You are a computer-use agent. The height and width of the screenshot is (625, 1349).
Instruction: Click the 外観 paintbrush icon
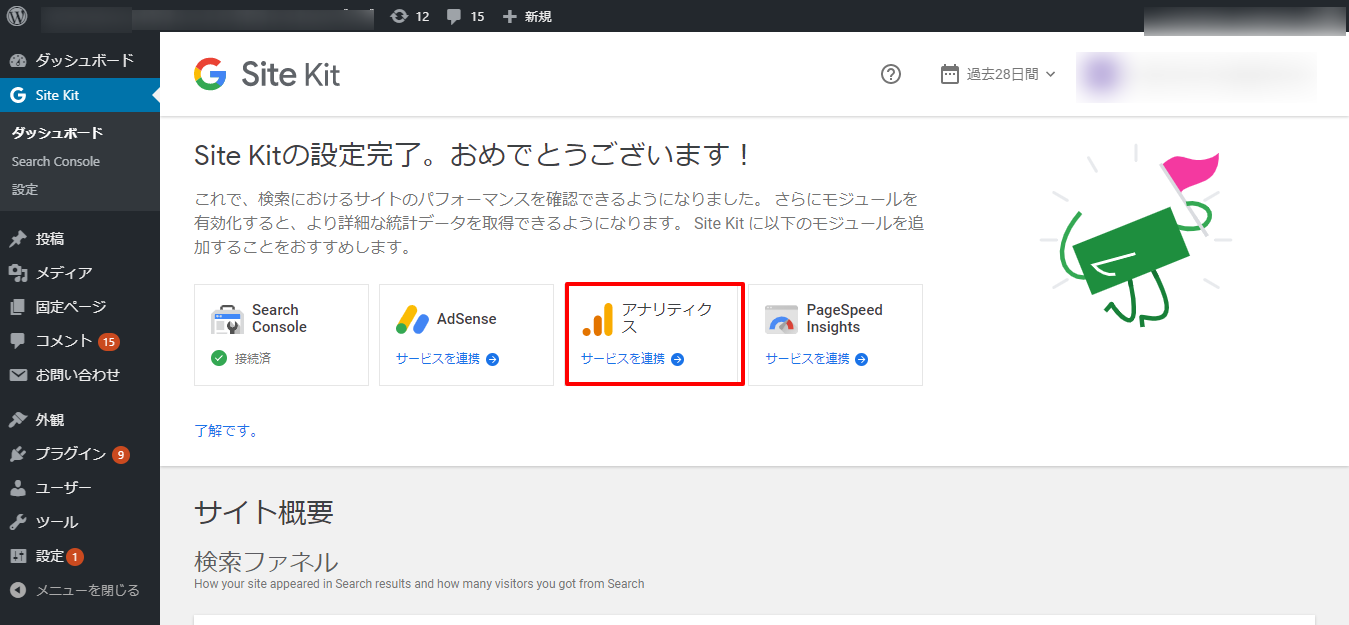[x=18, y=420]
